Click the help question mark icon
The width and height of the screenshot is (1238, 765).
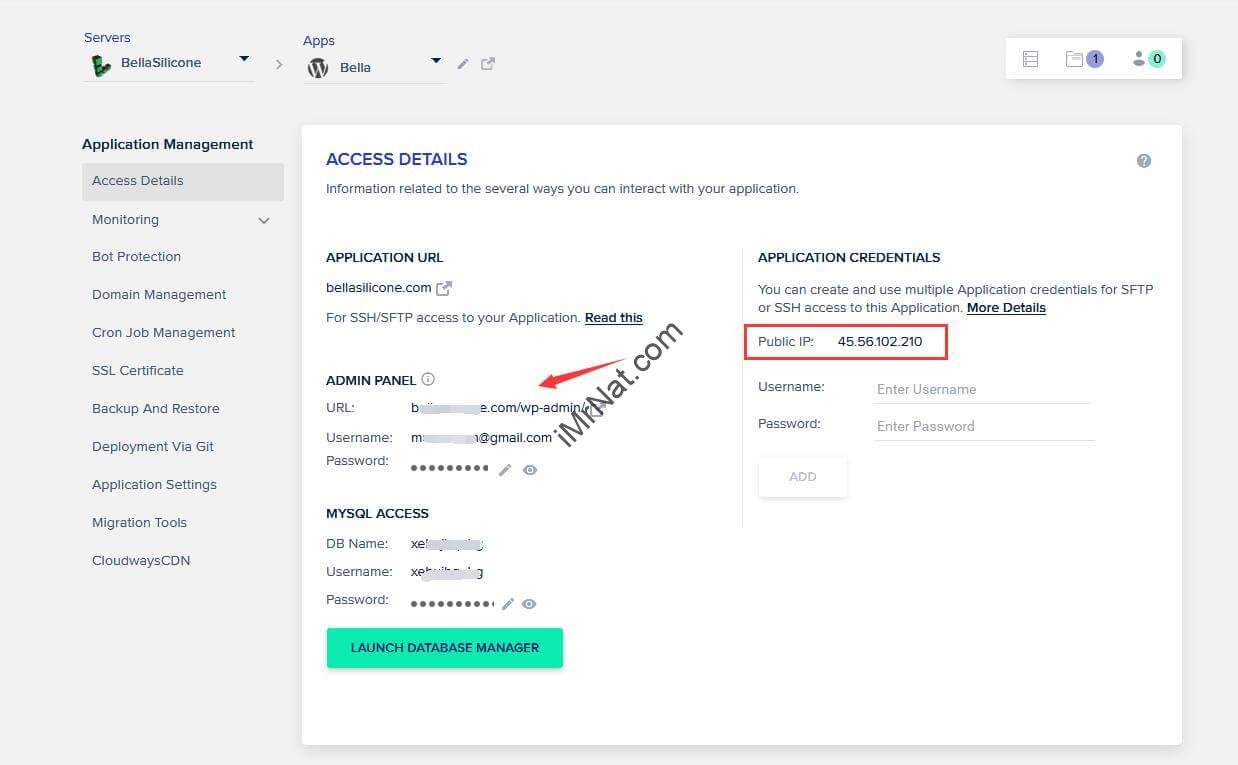[1144, 161]
